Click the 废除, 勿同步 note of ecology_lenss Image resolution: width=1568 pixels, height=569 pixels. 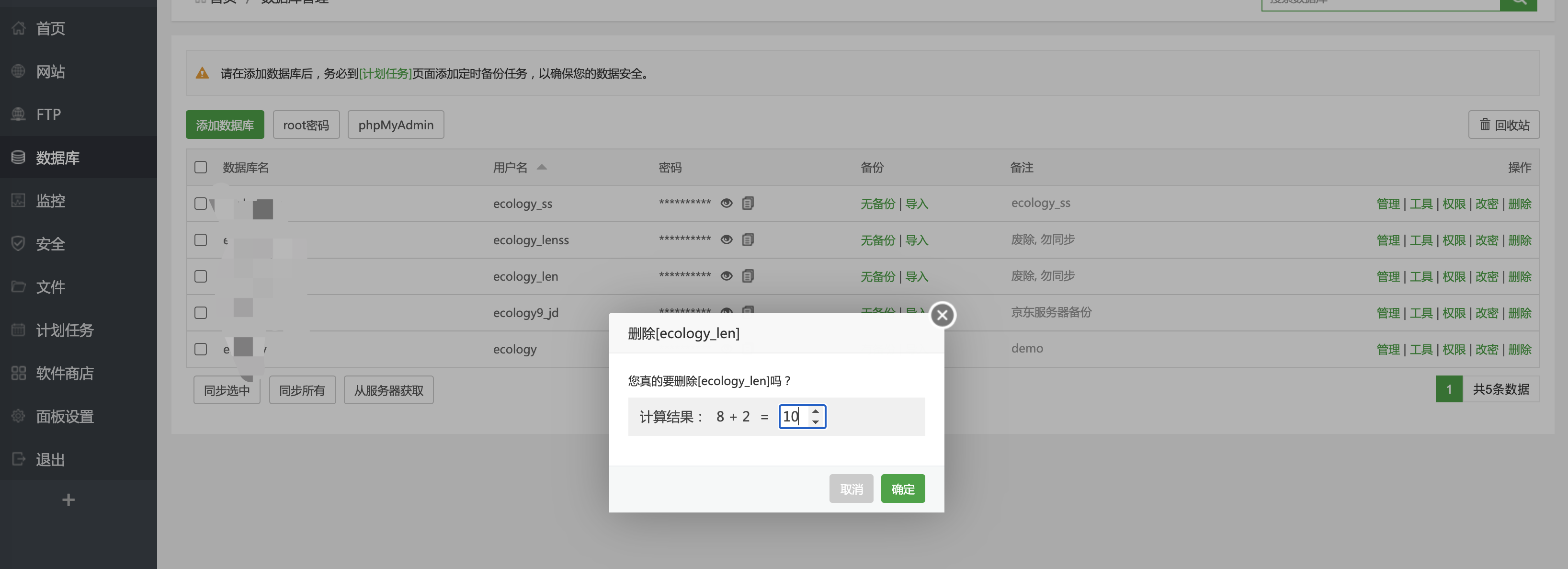click(1043, 239)
